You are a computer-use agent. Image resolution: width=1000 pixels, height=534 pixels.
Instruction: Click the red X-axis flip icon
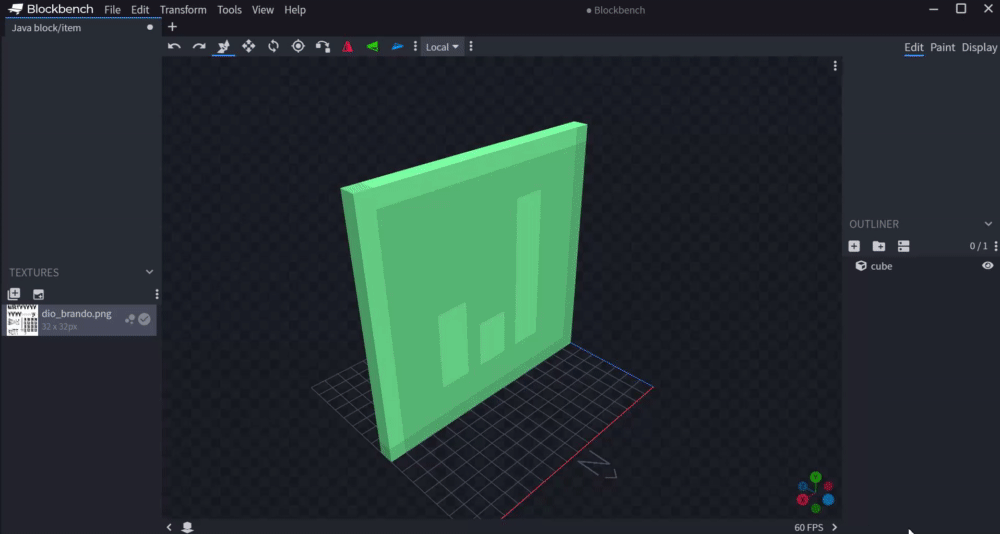[x=348, y=47]
